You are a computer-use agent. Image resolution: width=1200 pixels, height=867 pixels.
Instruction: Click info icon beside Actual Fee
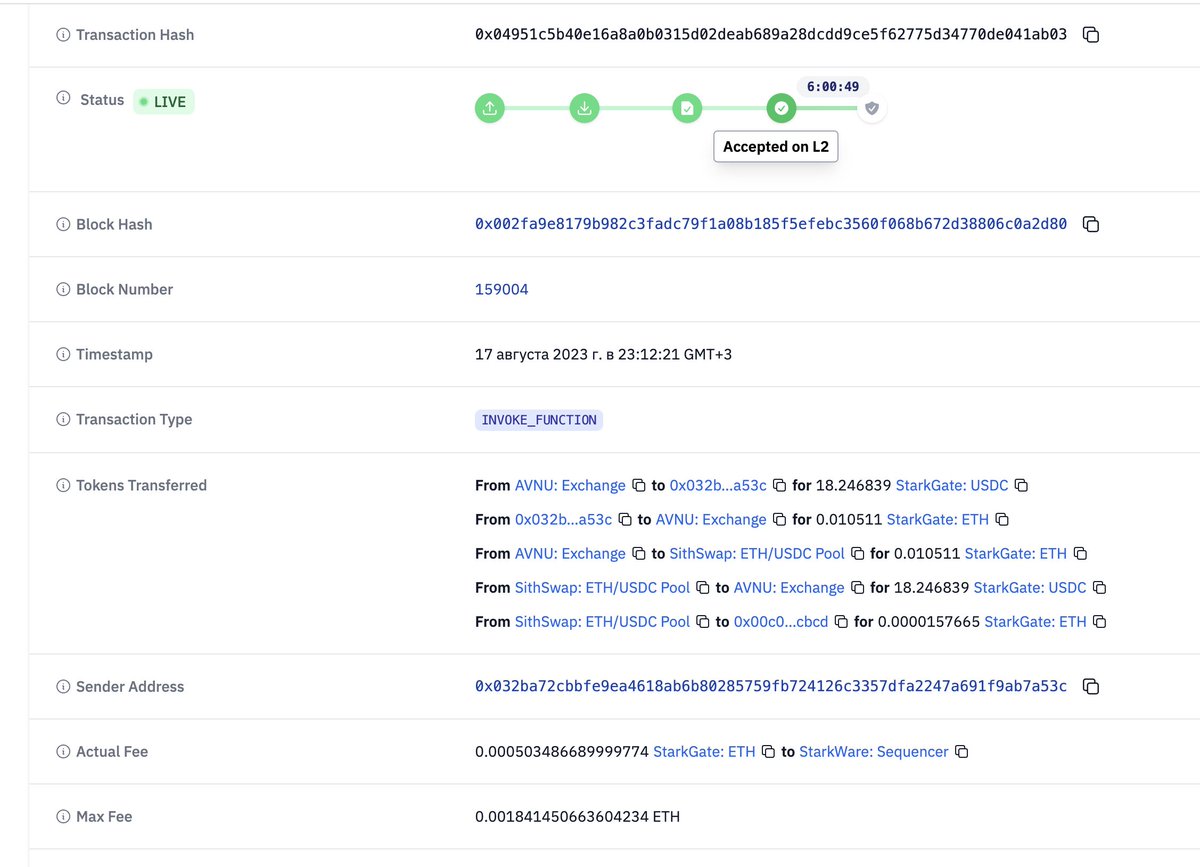pos(63,752)
